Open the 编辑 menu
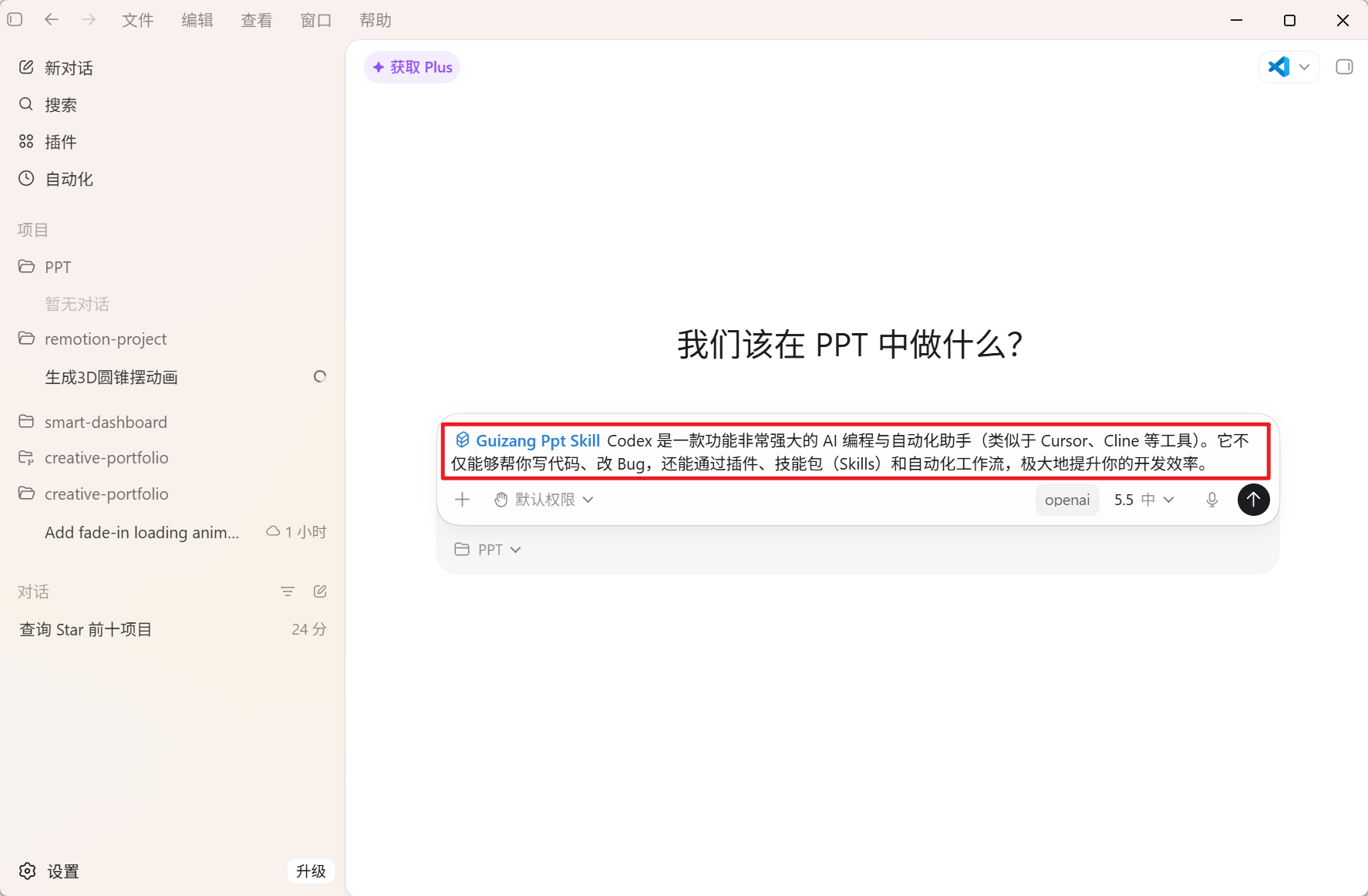 coord(197,20)
